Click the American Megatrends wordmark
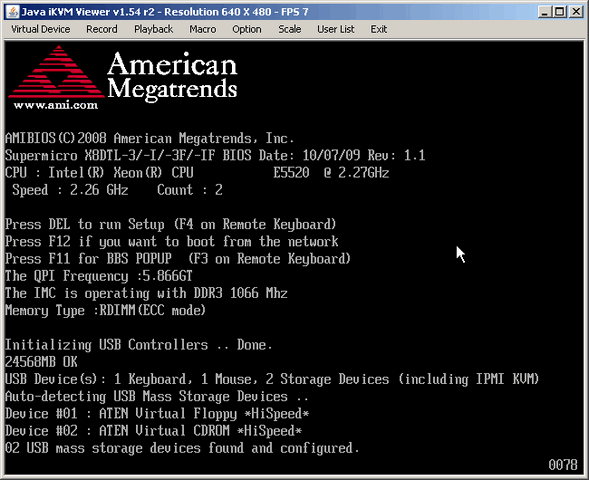589x480 pixels. pos(172,76)
